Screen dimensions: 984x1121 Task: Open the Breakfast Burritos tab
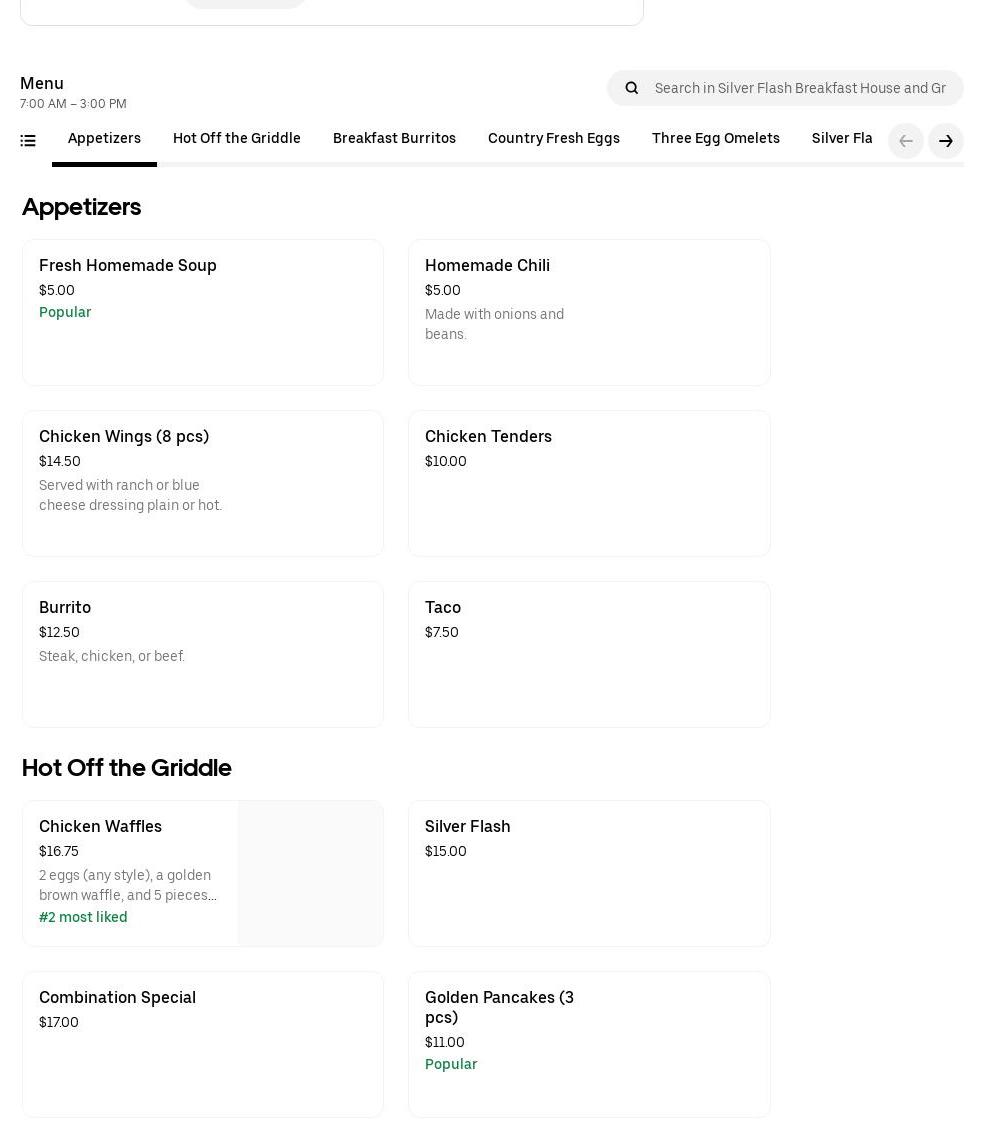(x=394, y=139)
